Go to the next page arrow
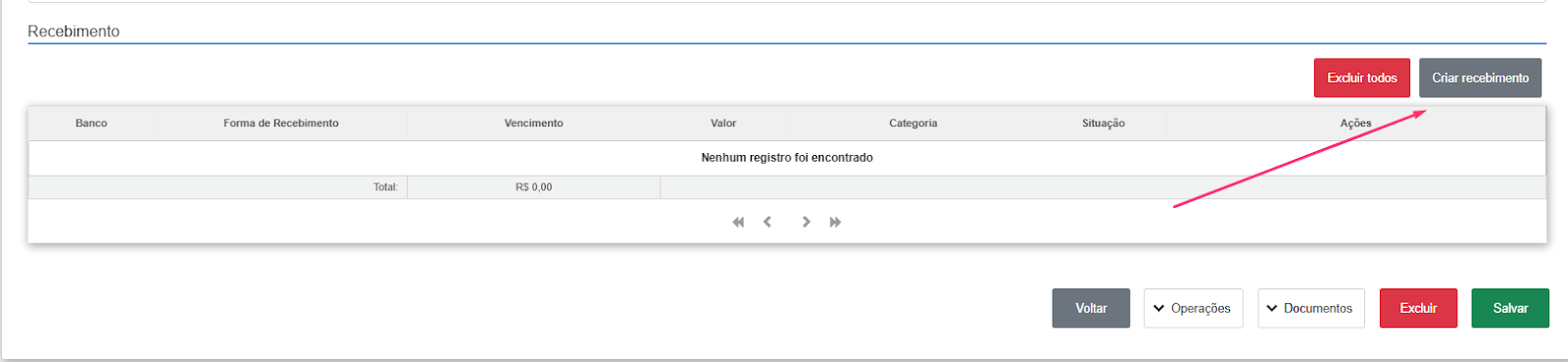The width and height of the screenshot is (1568, 362). (x=806, y=223)
